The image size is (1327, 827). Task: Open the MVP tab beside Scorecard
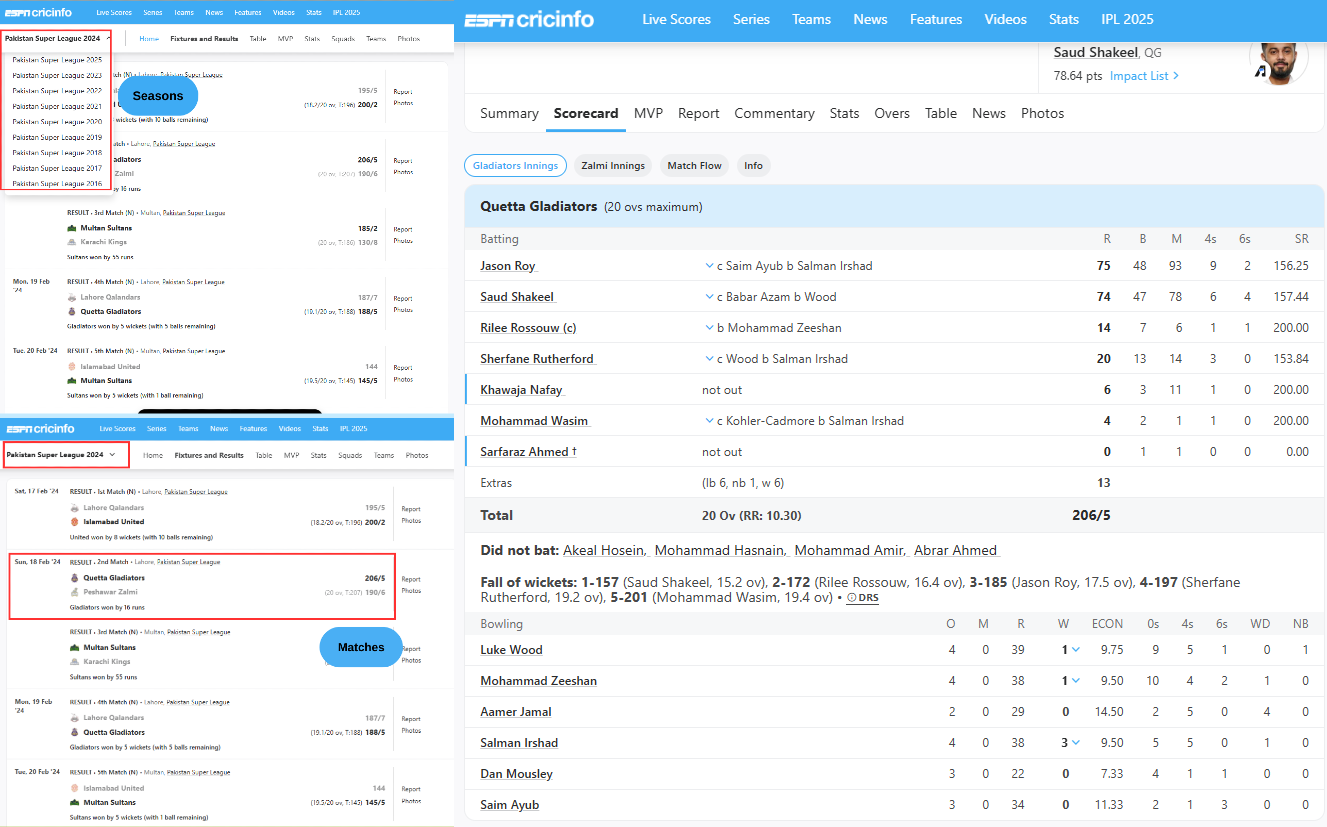pyautogui.click(x=648, y=113)
